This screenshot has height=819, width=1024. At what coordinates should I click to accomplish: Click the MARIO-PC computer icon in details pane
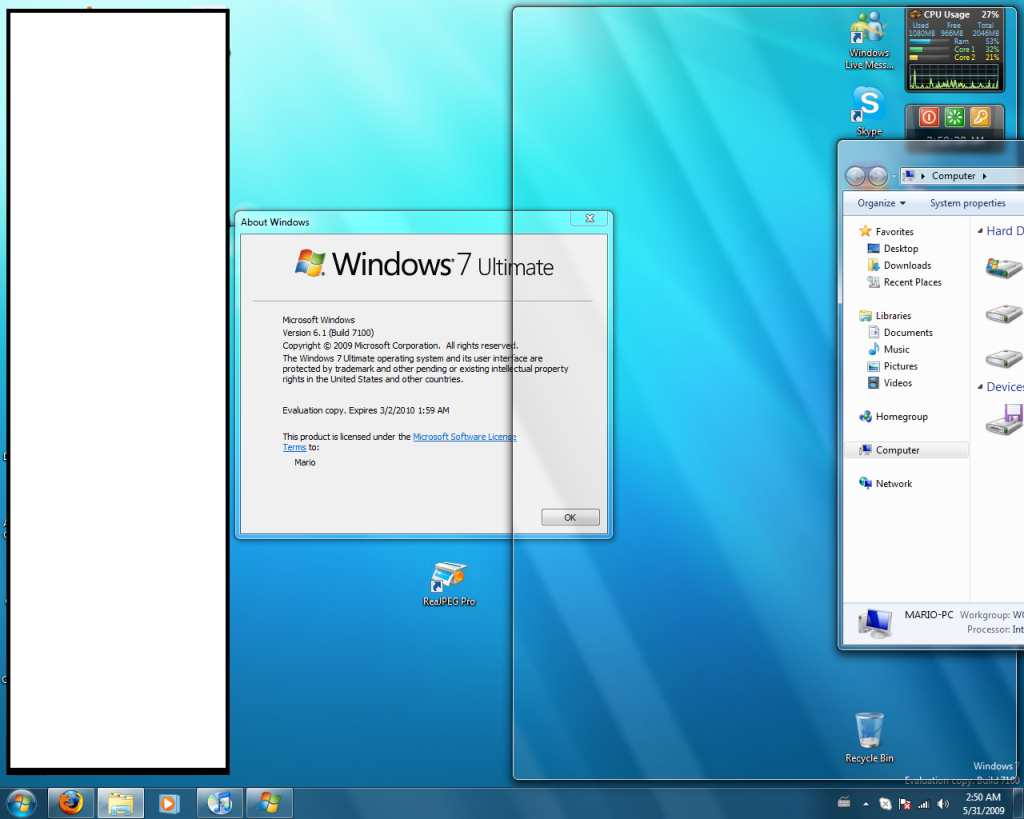874,622
